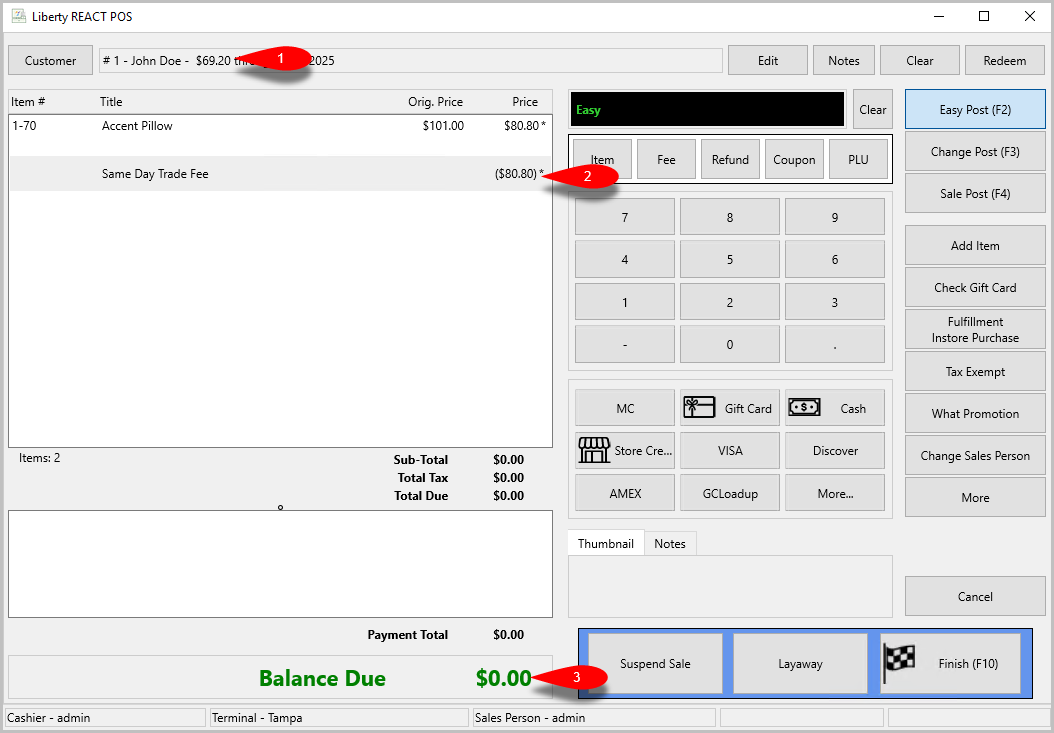Tap keypad number 7
The width and height of the screenshot is (1054, 733).
625,217
